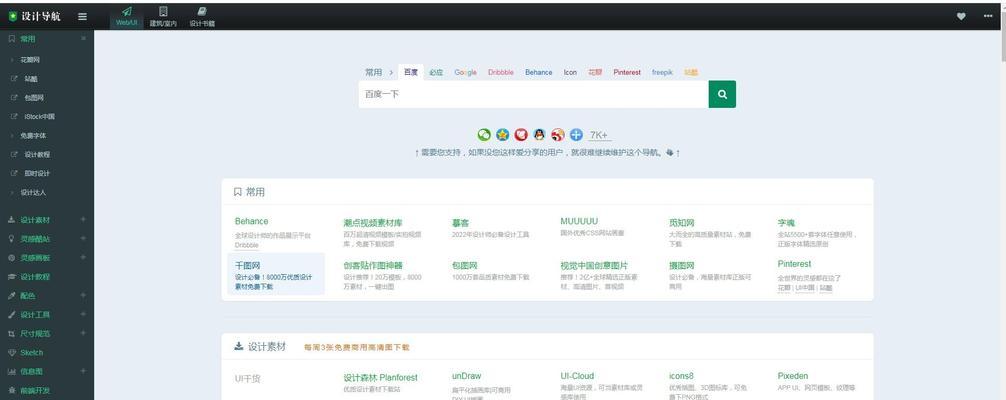The width and height of the screenshot is (1006, 400).
Task: Expand 尺寸规范 with its plus icon
Action: [x=83, y=333]
